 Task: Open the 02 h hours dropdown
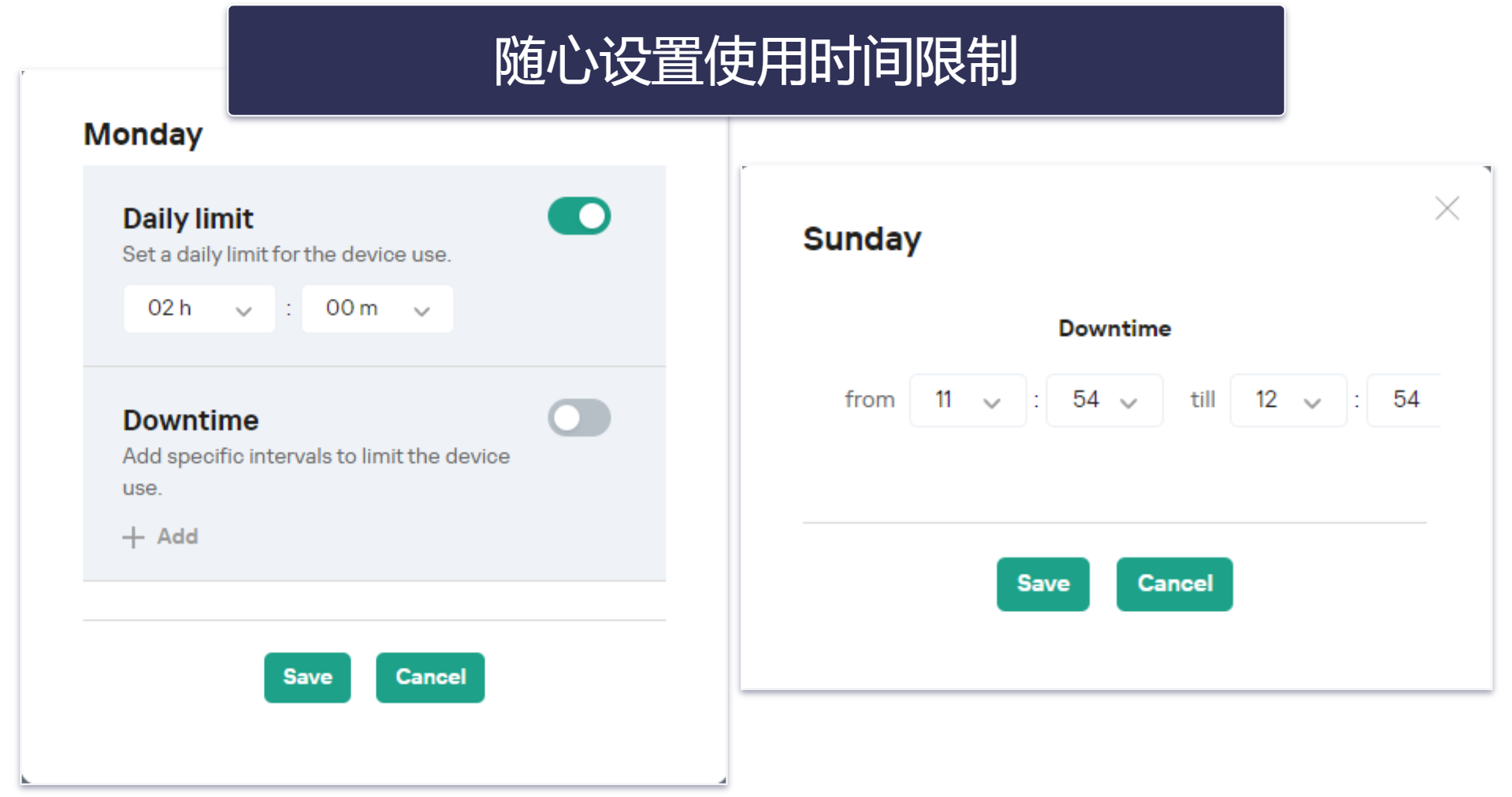(199, 308)
